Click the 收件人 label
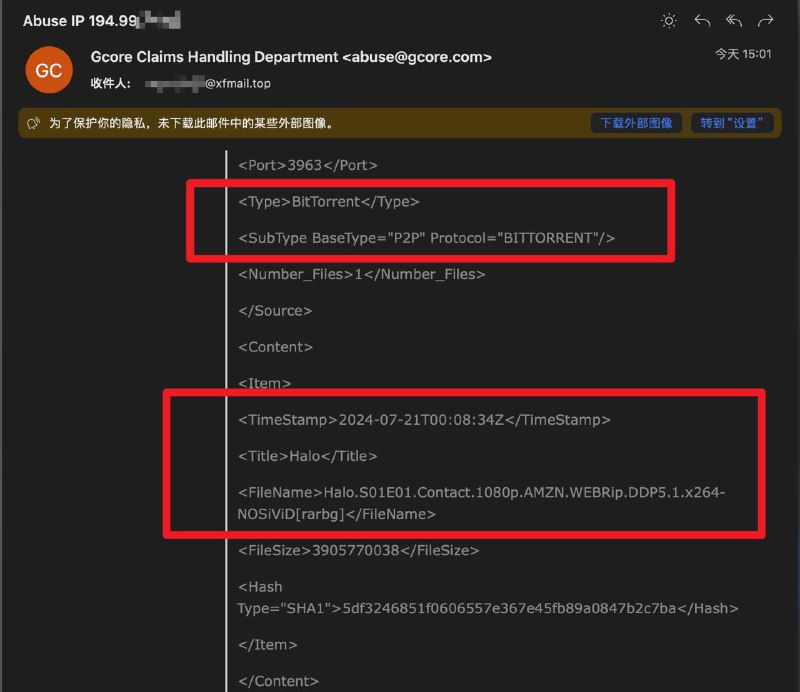Viewport: 800px width, 692px height. [x=112, y=84]
